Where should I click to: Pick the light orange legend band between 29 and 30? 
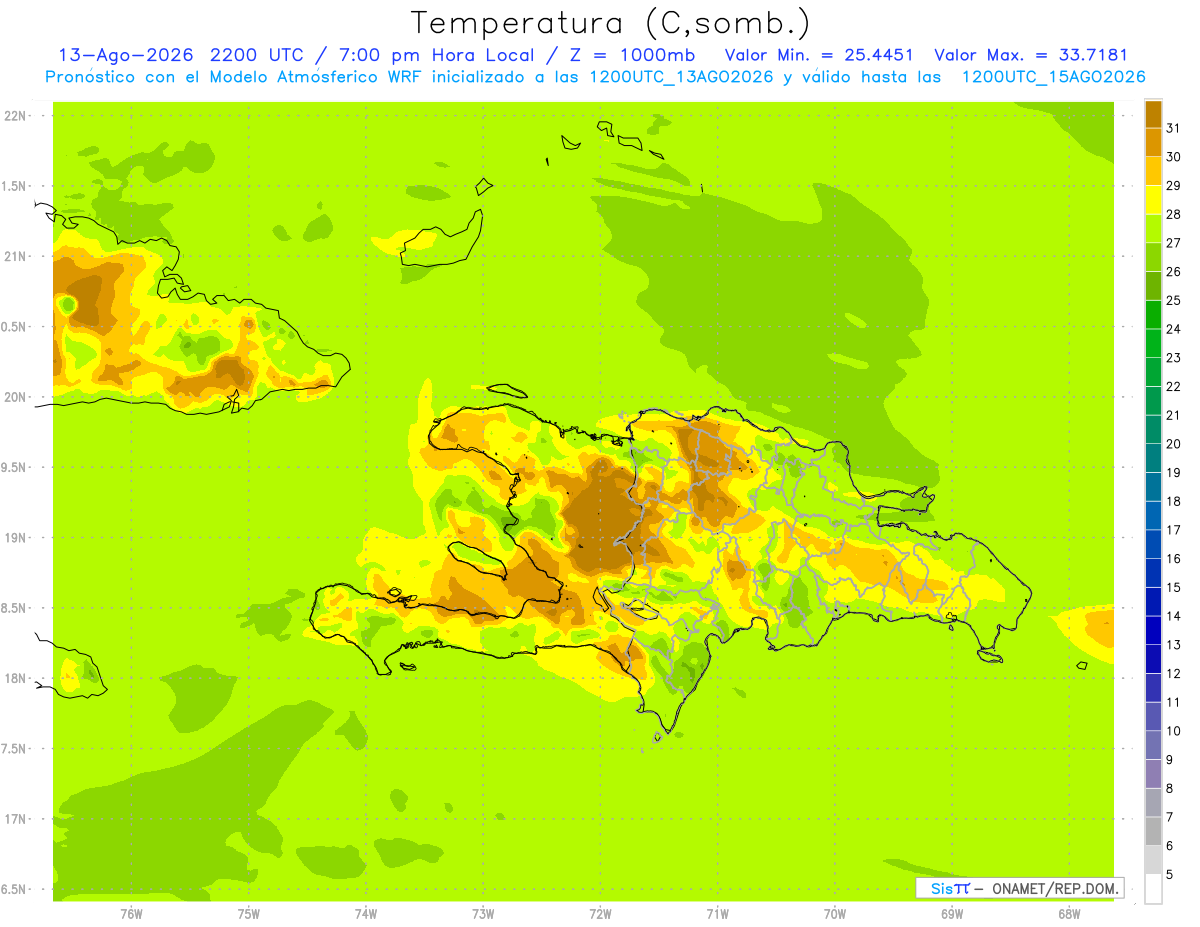[1153, 171]
